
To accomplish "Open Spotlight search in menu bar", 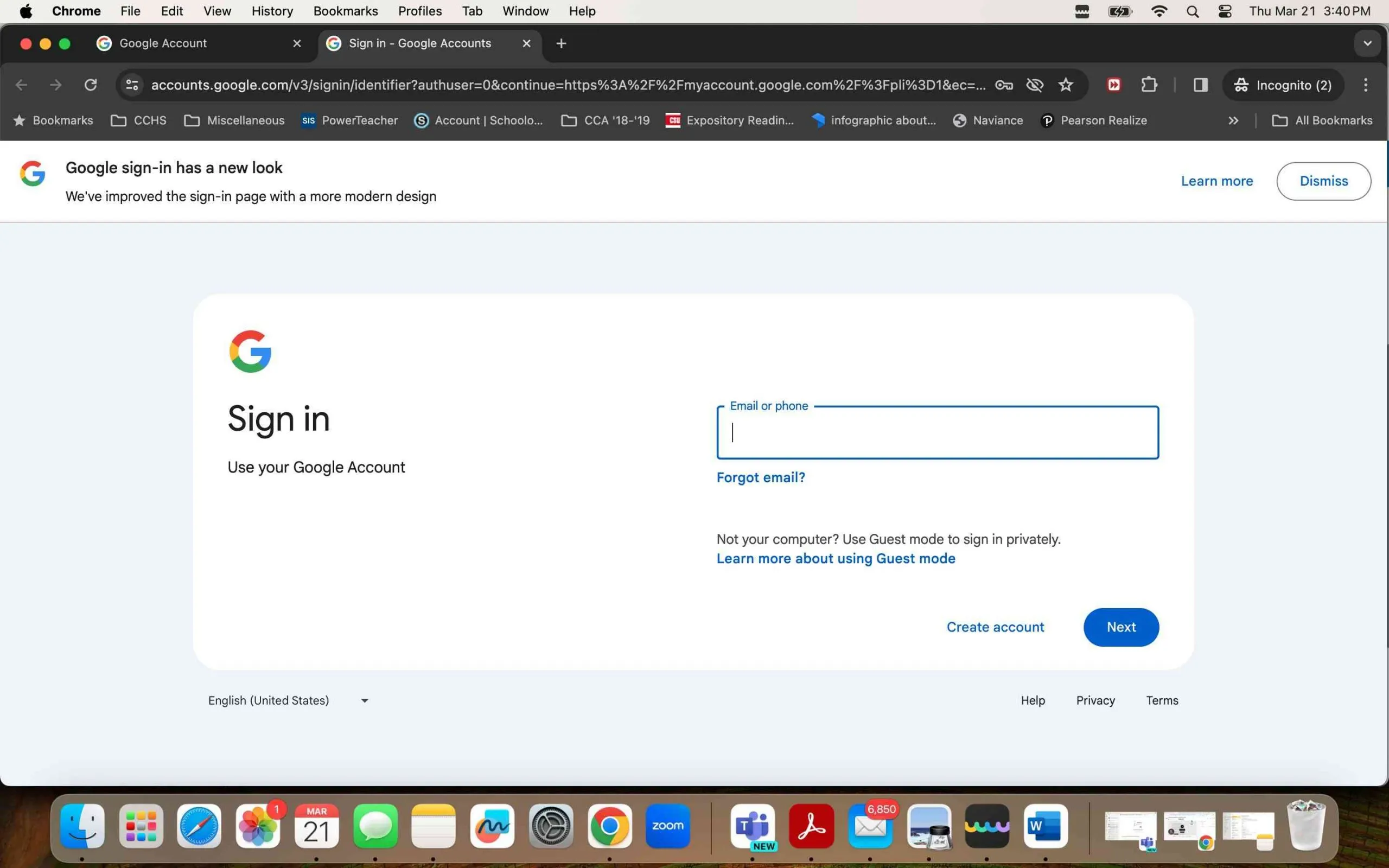I will [x=1192, y=11].
